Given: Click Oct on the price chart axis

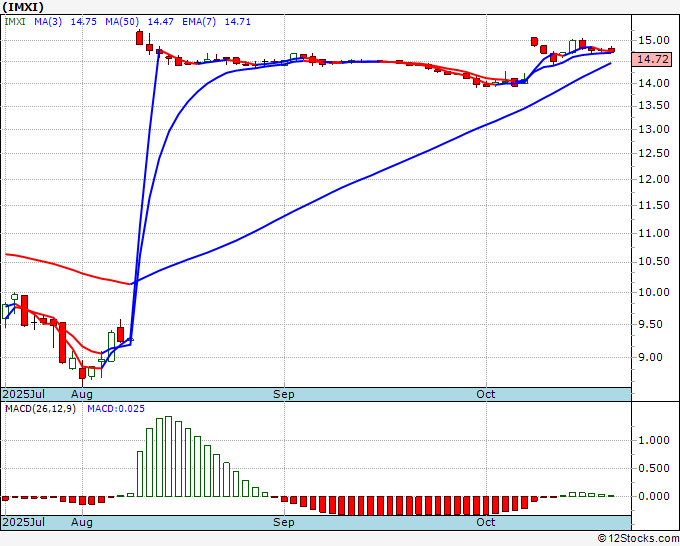Looking at the screenshot, I should pos(486,394).
